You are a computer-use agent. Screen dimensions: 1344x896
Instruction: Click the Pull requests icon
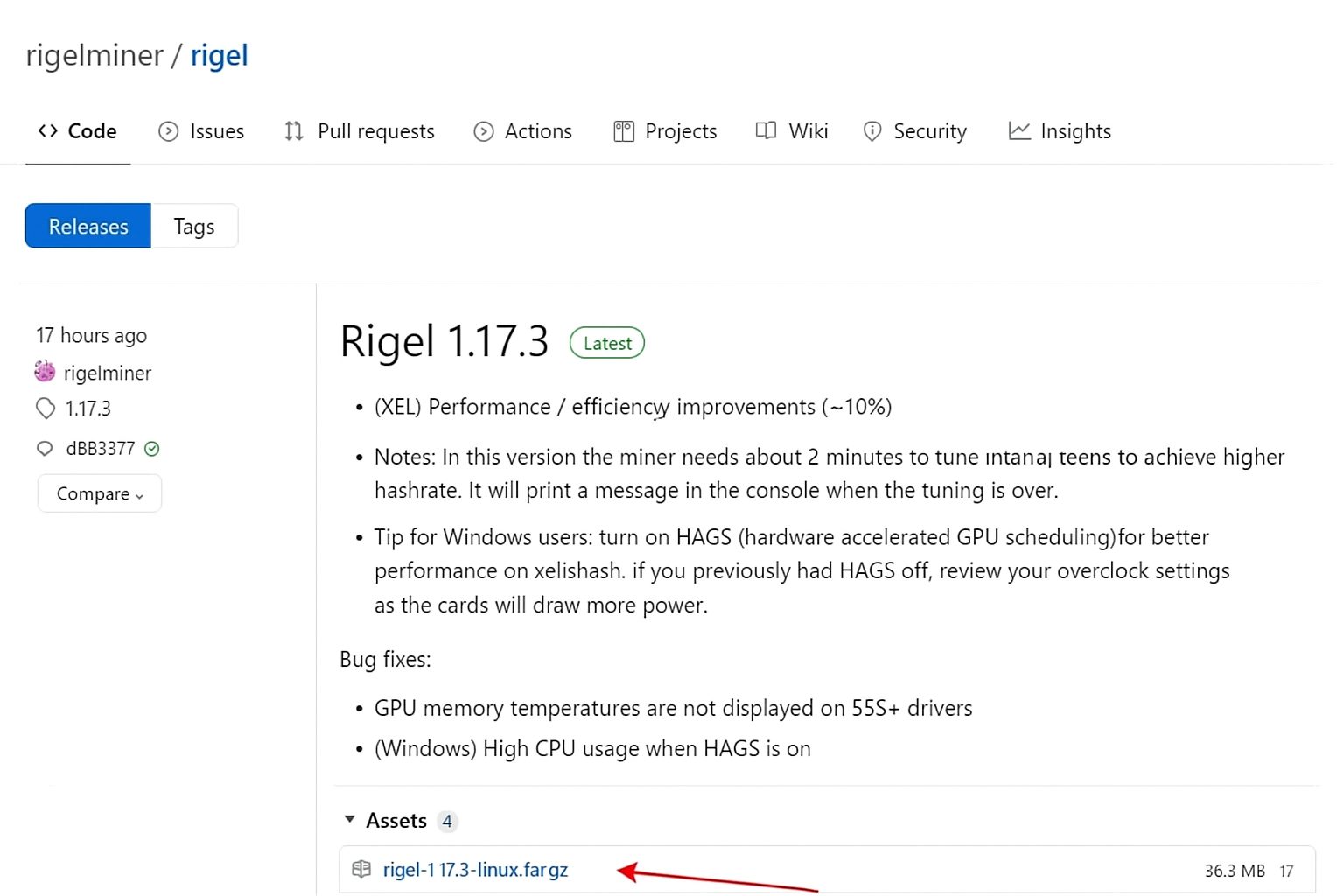tap(294, 130)
